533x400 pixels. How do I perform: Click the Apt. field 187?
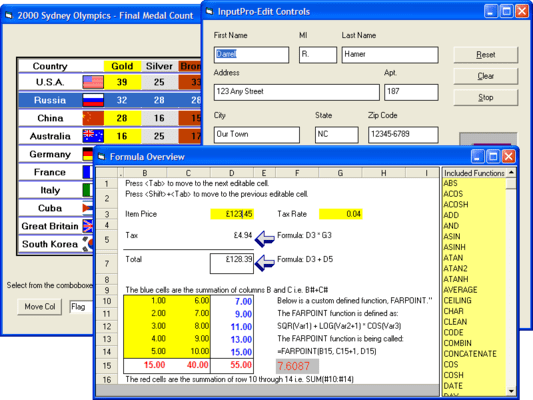coord(411,92)
